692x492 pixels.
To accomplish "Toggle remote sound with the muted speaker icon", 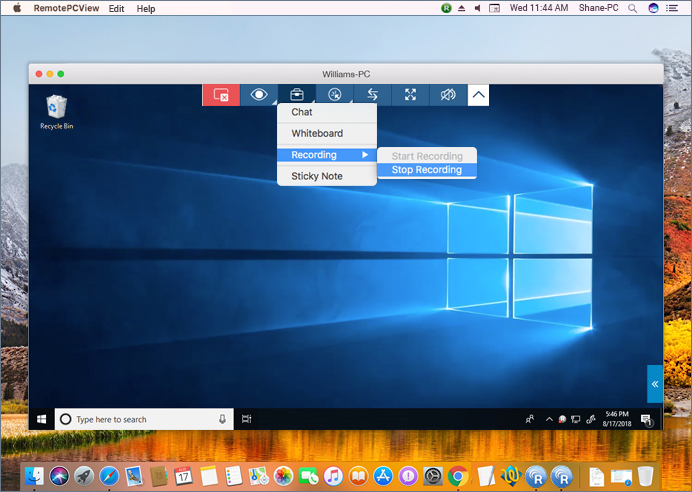I will tap(448, 95).
